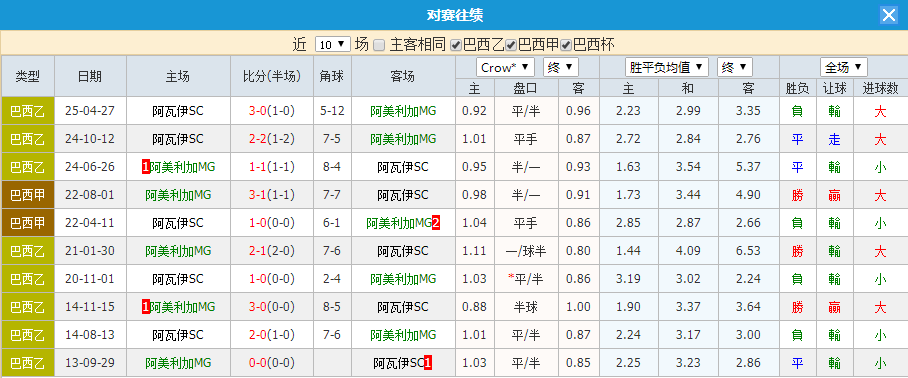The width and height of the screenshot is (908, 378).
Task: Click the 巴西乙 tag on row 25-04-27
Action: pos(28,111)
